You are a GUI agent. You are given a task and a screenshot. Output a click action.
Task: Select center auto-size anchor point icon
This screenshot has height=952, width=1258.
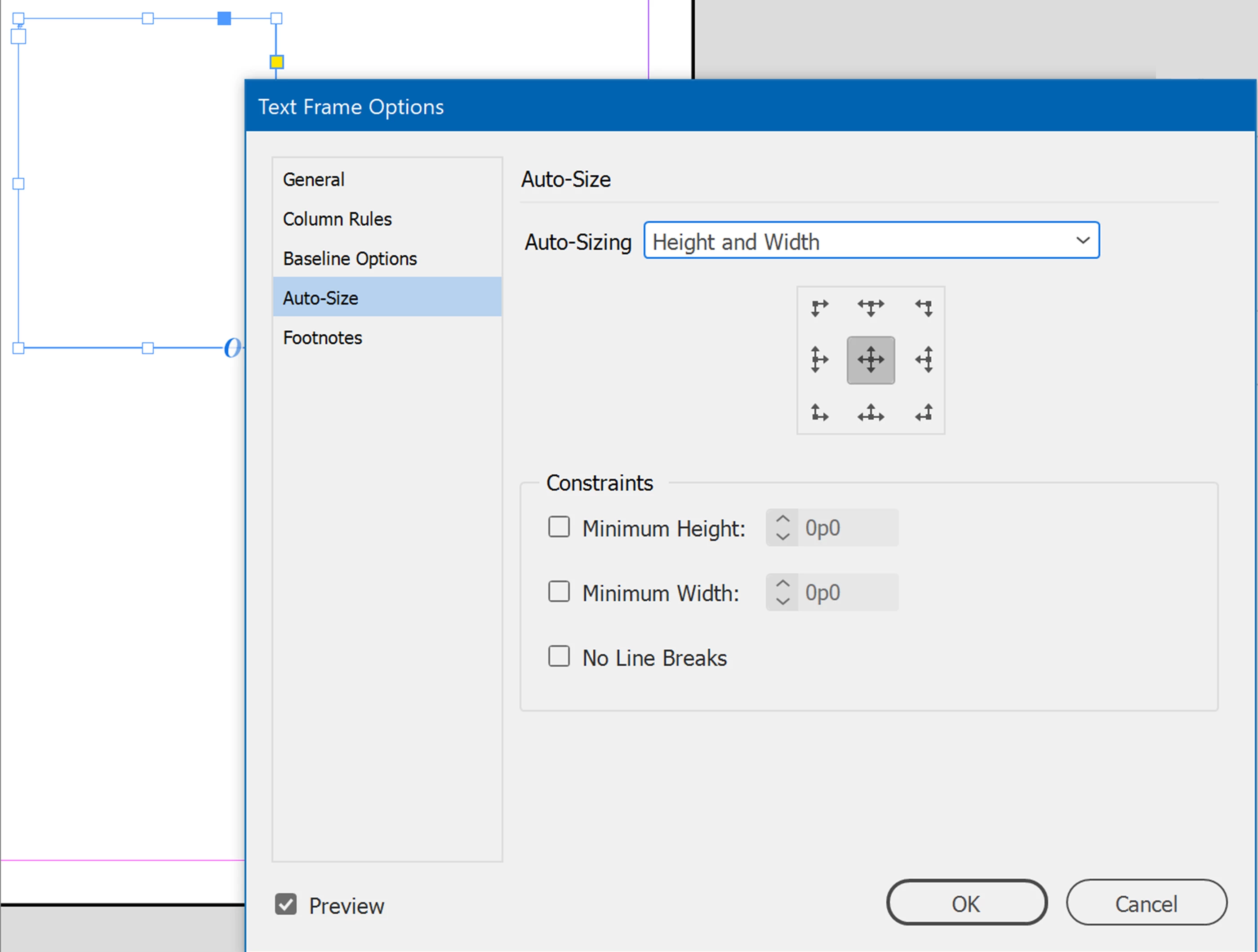871,360
